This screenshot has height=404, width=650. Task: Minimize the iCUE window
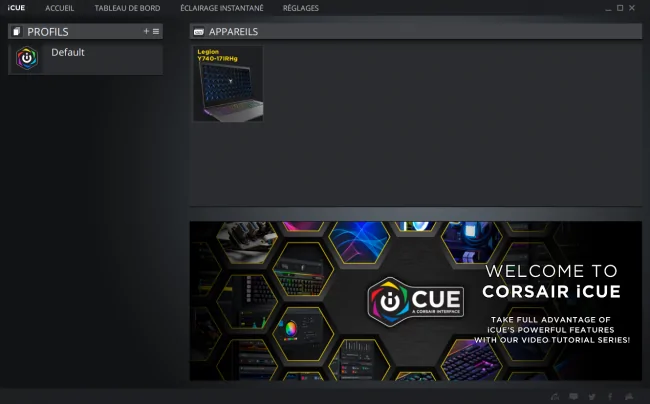[x=608, y=9]
